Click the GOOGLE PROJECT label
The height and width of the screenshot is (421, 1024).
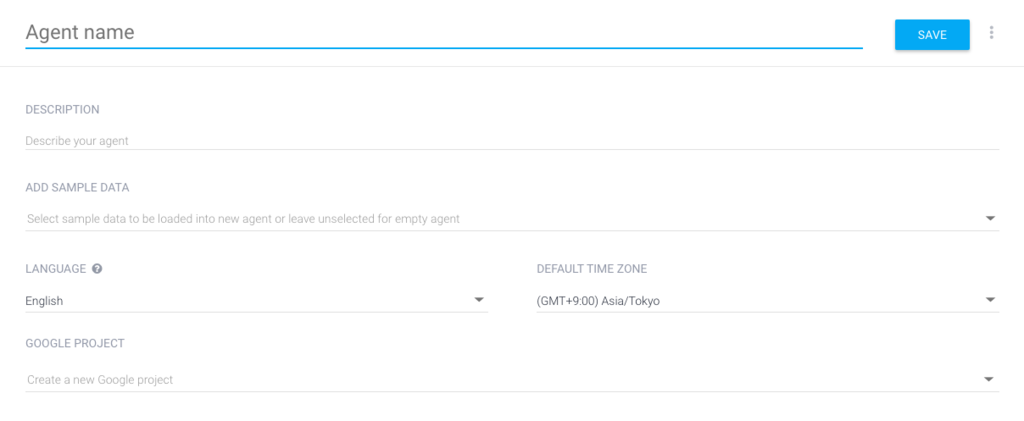[75, 343]
